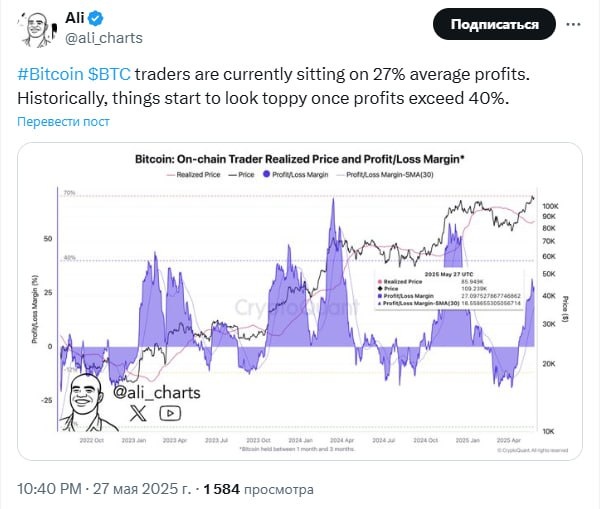Screen dimensions: 600x509
Task: Open the $BTC cashtag link
Action: point(109,77)
